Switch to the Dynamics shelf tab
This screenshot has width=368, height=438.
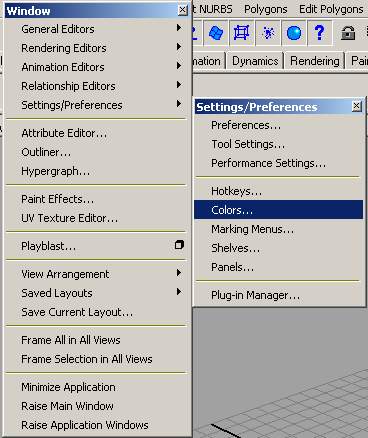255,61
